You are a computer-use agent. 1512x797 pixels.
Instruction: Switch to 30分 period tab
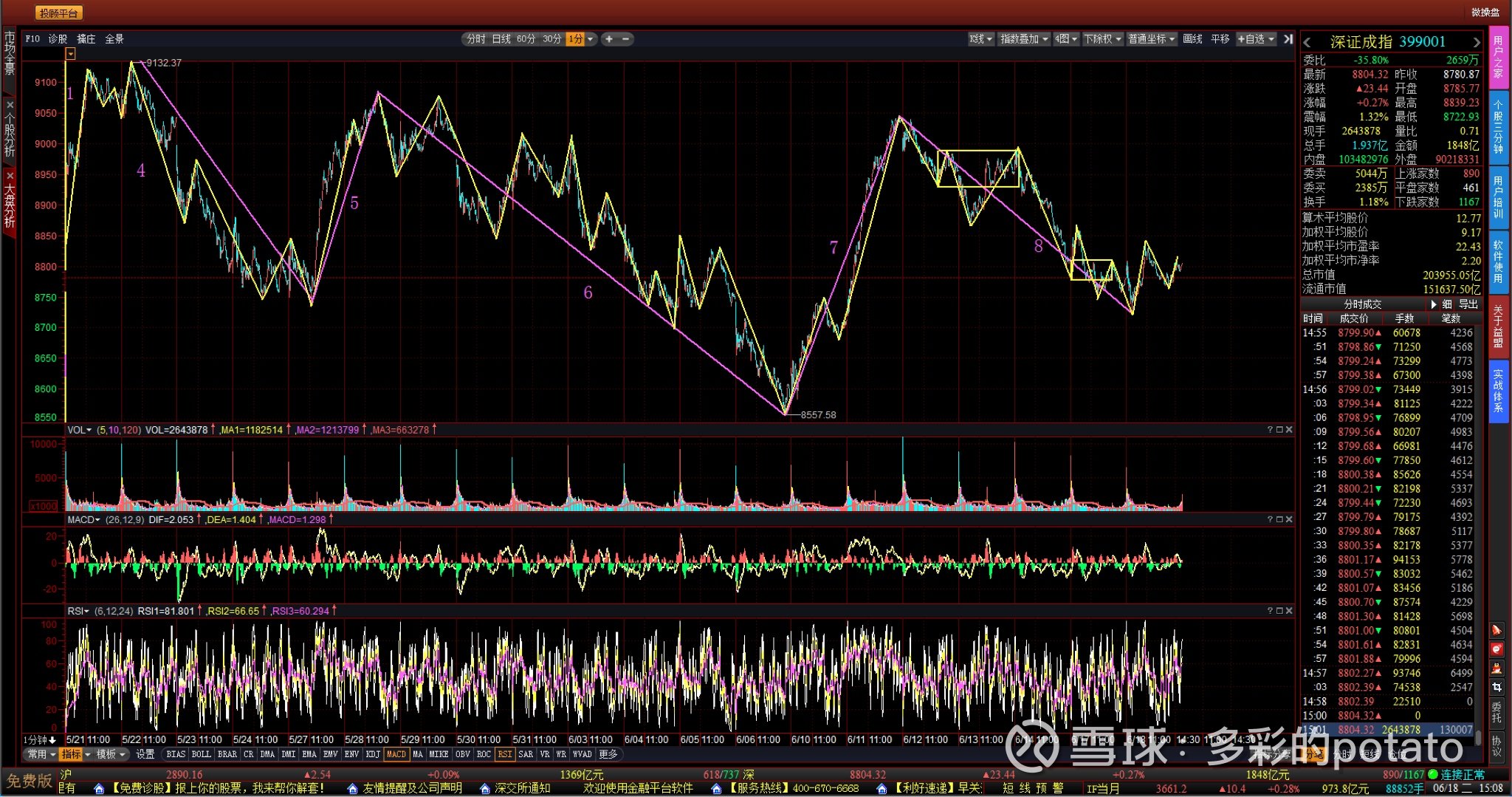[551, 39]
